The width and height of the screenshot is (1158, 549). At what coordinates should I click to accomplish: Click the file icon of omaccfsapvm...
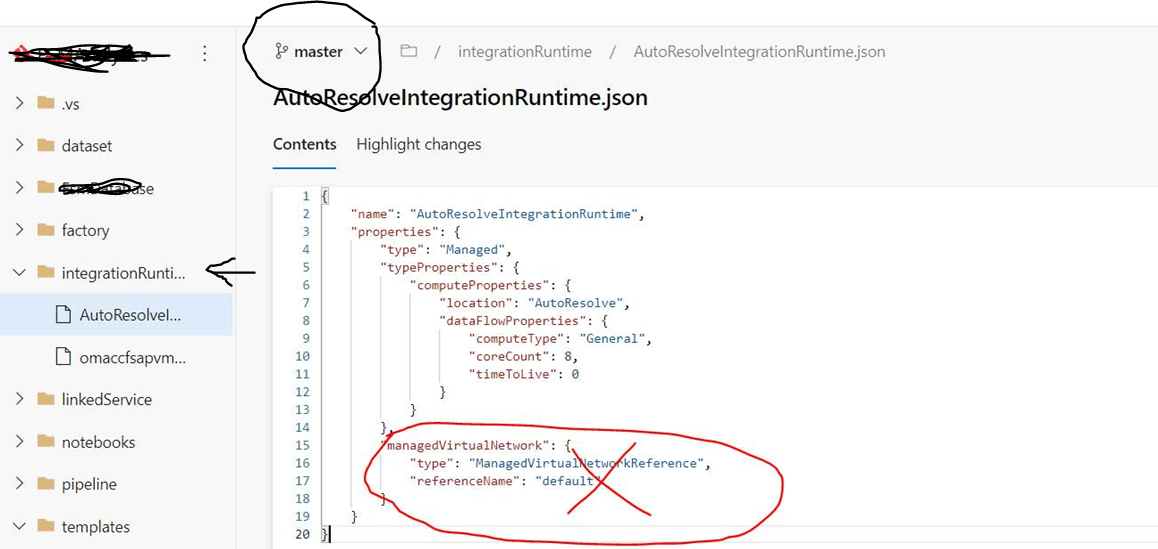click(64, 357)
